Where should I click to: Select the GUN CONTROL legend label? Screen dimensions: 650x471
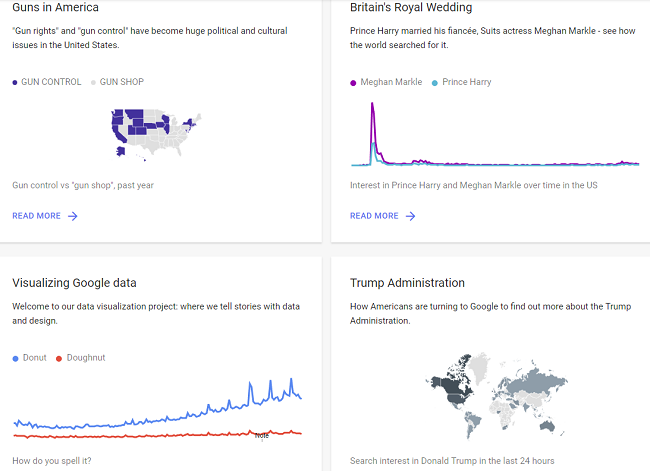(x=51, y=82)
